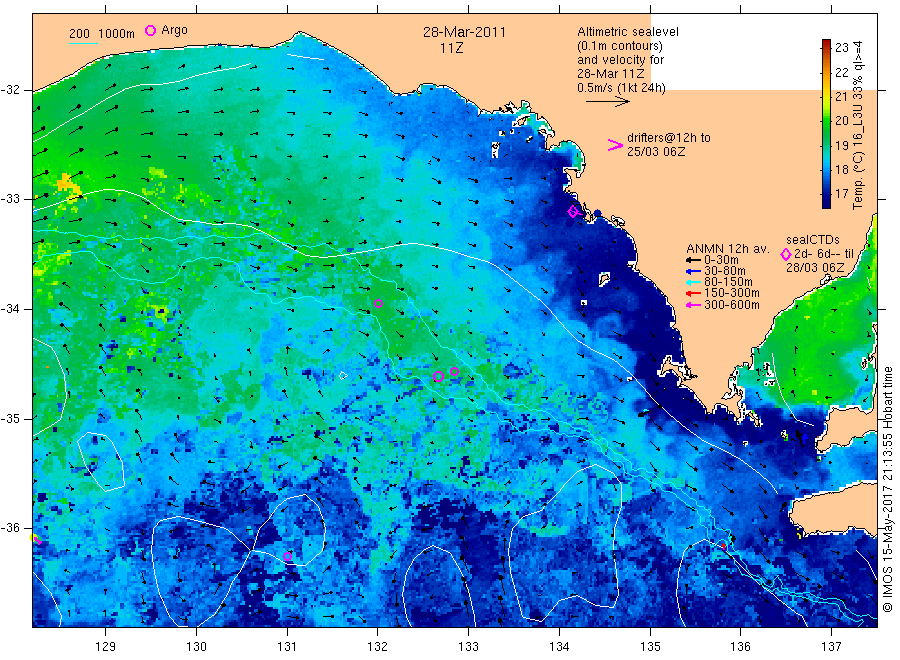Click the blue 30-80m legend arrow

(x=693, y=271)
